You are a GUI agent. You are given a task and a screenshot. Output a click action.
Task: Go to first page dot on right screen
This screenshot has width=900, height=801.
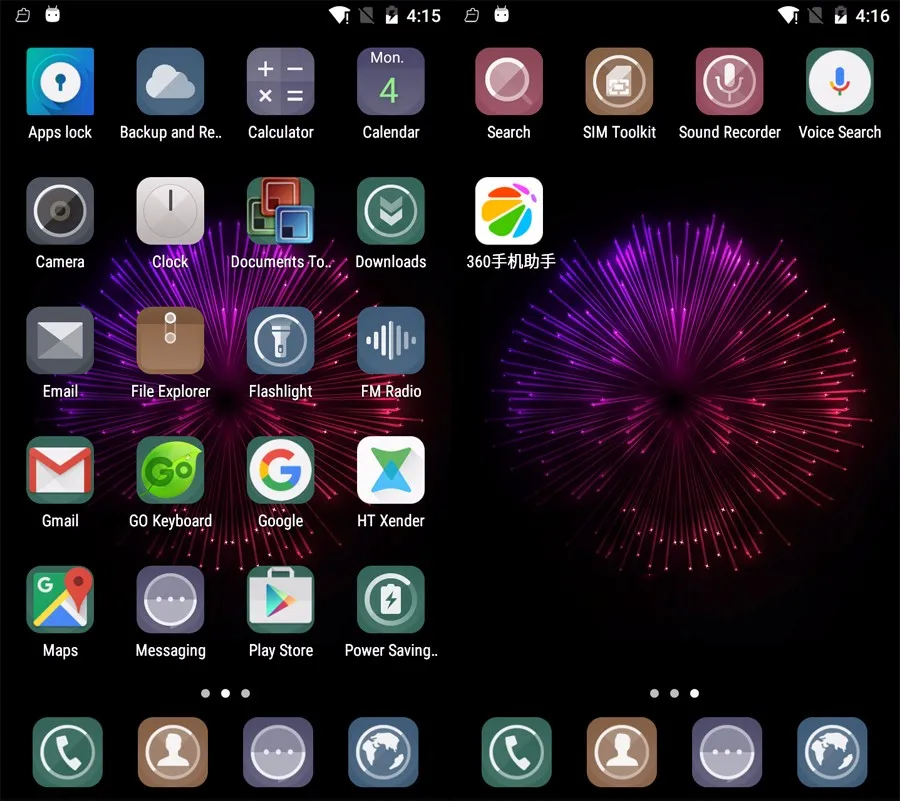coord(654,693)
